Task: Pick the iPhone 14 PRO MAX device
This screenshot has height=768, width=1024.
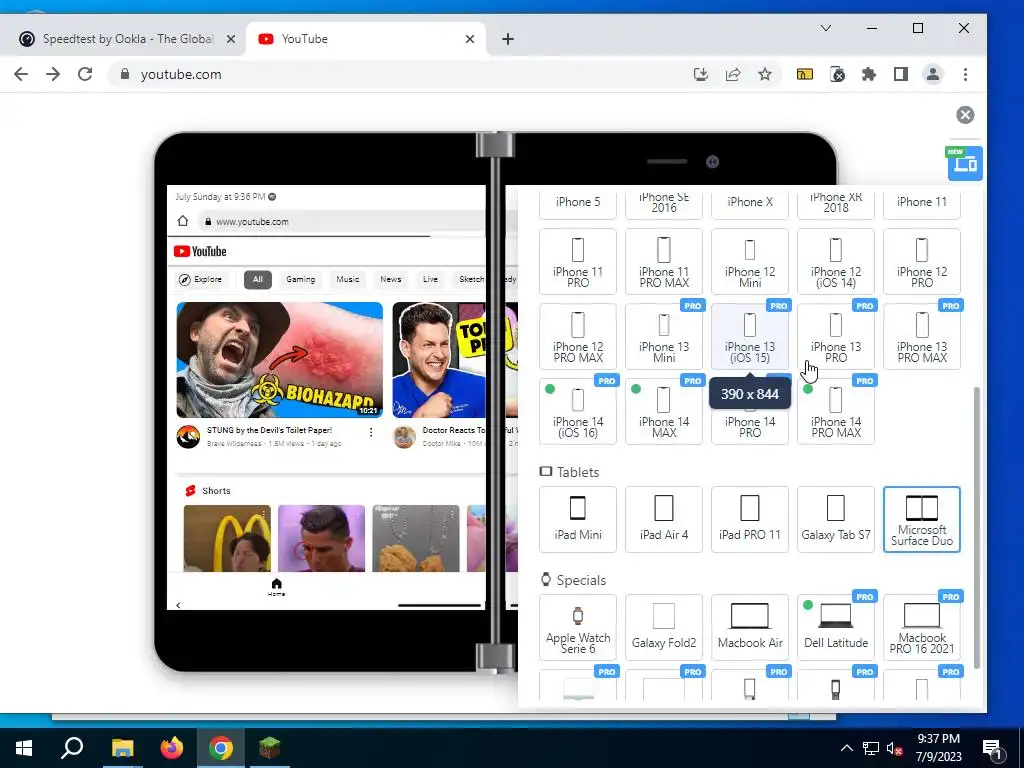Action: (x=836, y=411)
